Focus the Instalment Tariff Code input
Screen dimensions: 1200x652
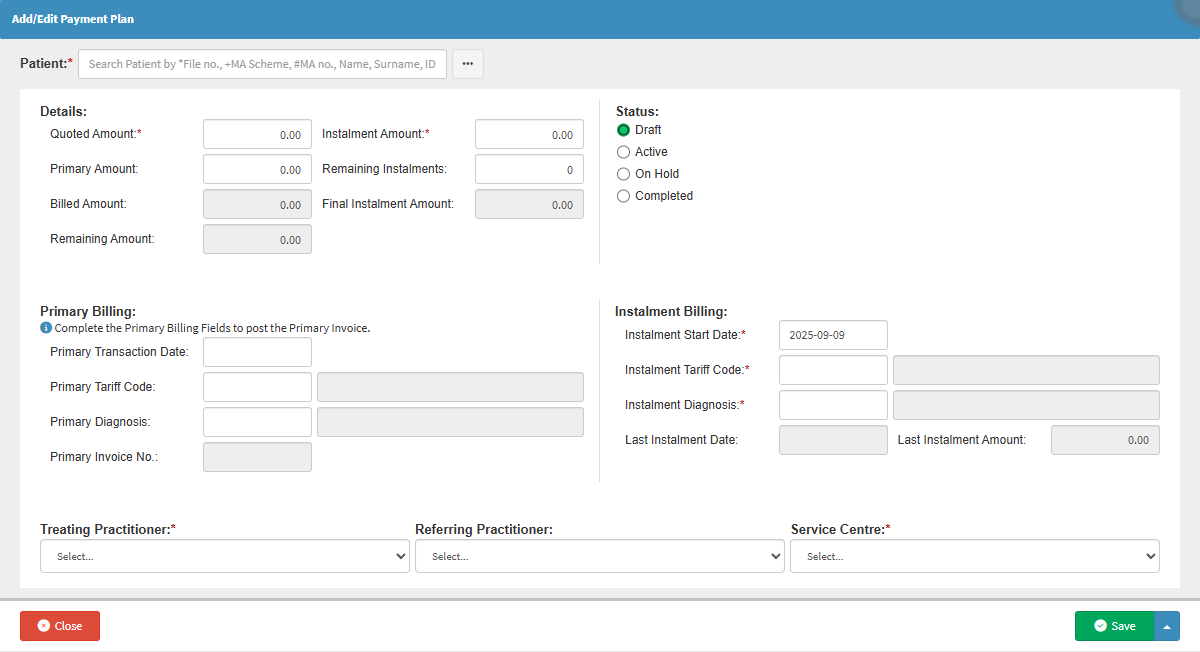coord(833,370)
